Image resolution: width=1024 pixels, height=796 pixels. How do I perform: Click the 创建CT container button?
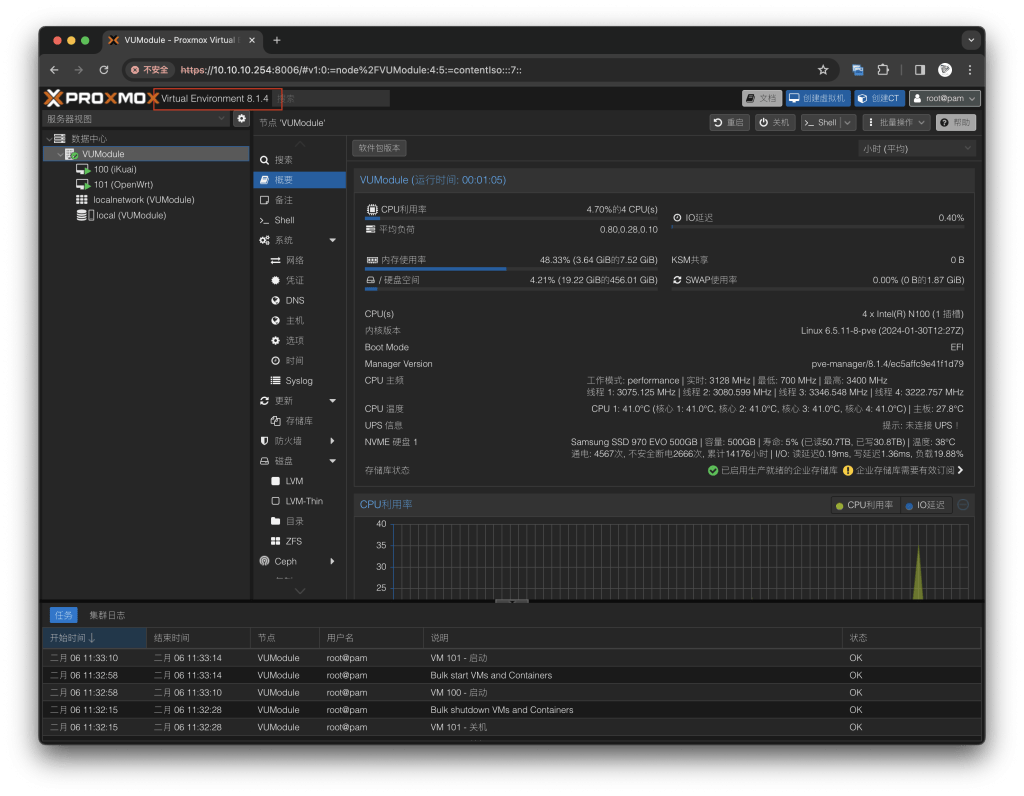tap(879, 98)
